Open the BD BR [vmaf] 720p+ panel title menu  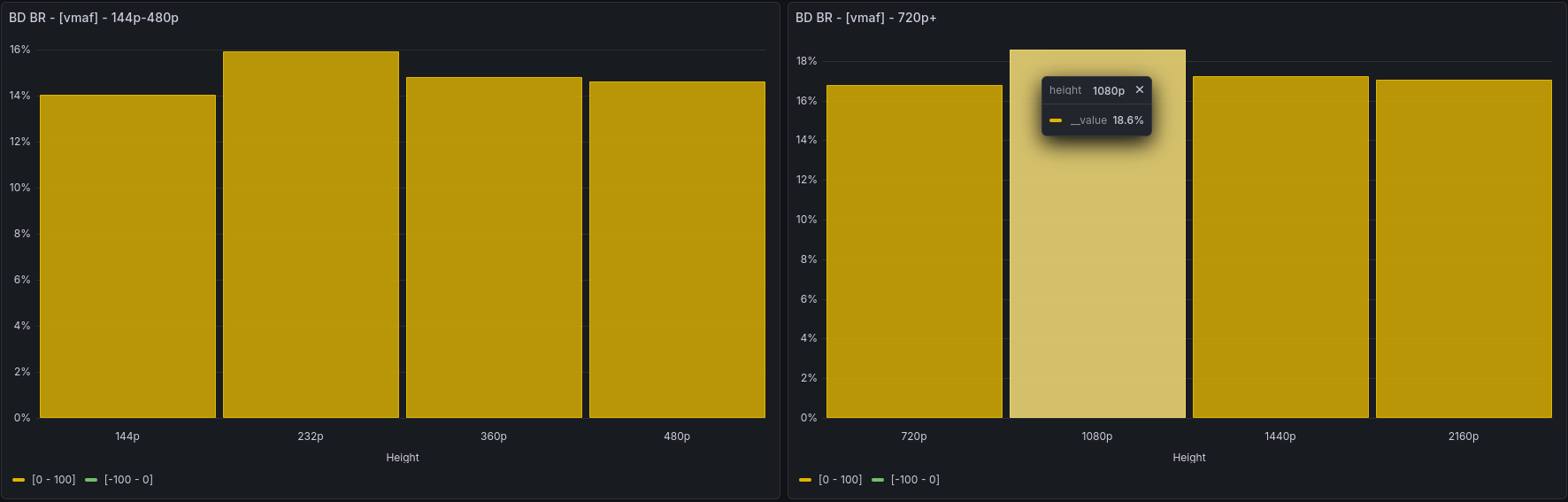[x=865, y=18]
